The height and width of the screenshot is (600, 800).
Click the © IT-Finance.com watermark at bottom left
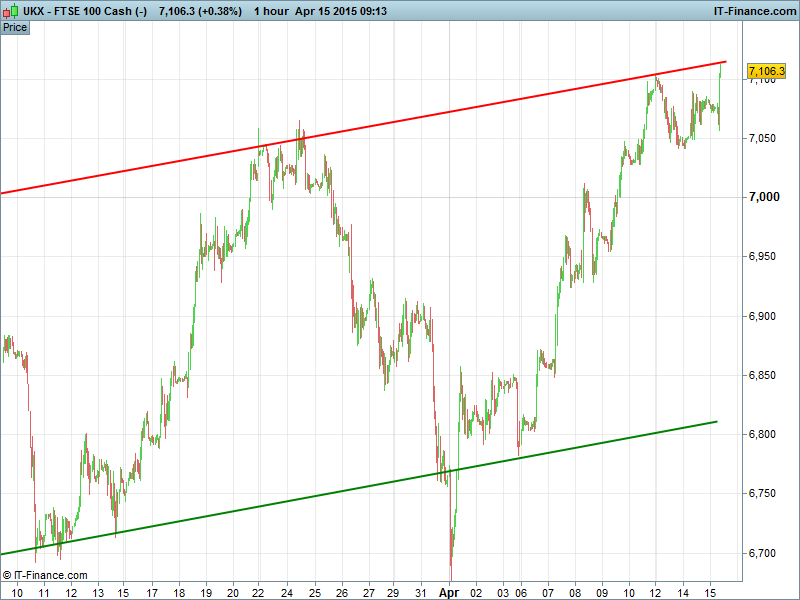[45, 575]
